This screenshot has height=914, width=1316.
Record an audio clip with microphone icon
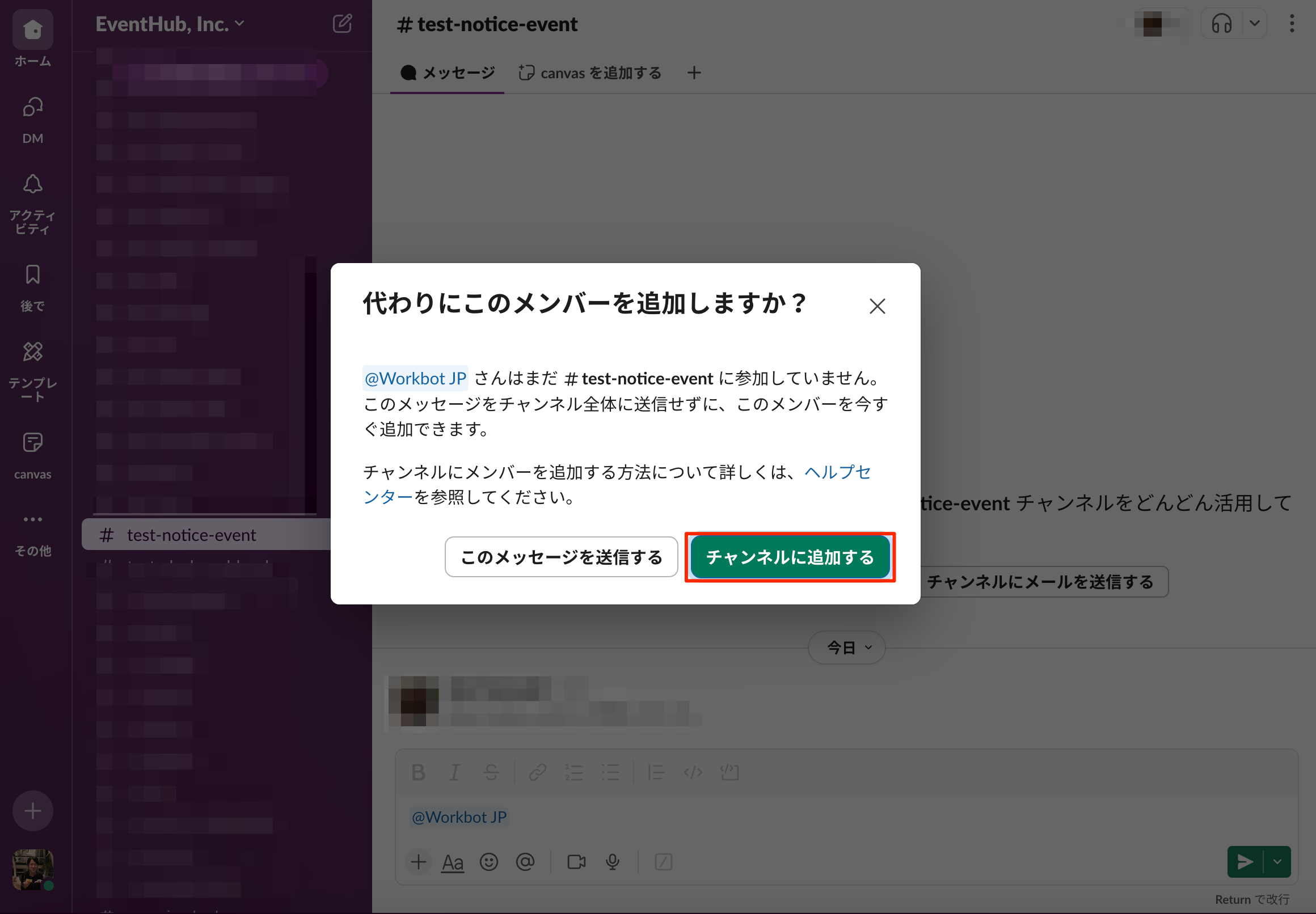pos(613,862)
